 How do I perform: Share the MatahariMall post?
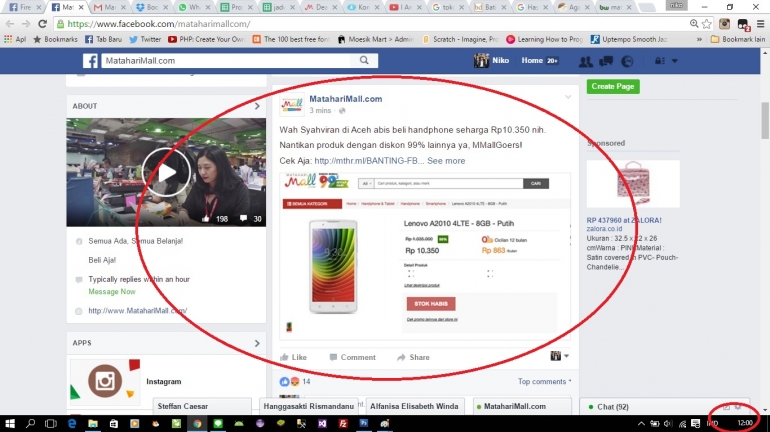(x=413, y=357)
